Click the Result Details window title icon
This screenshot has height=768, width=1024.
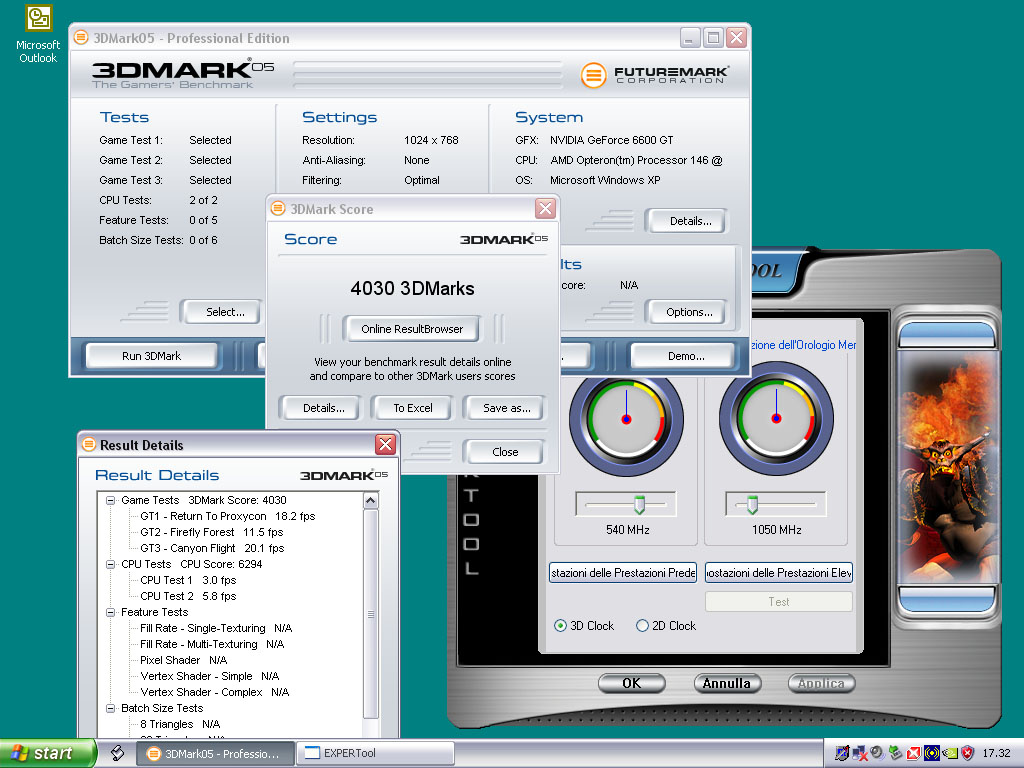click(88, 445)
